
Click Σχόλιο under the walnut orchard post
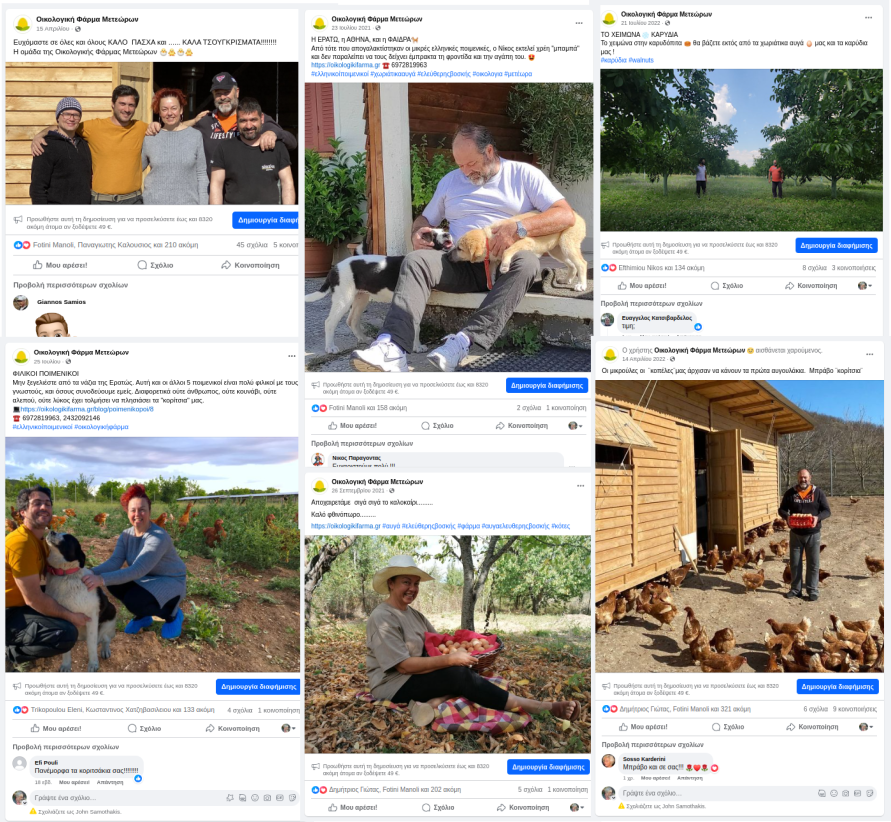(727, 286)
